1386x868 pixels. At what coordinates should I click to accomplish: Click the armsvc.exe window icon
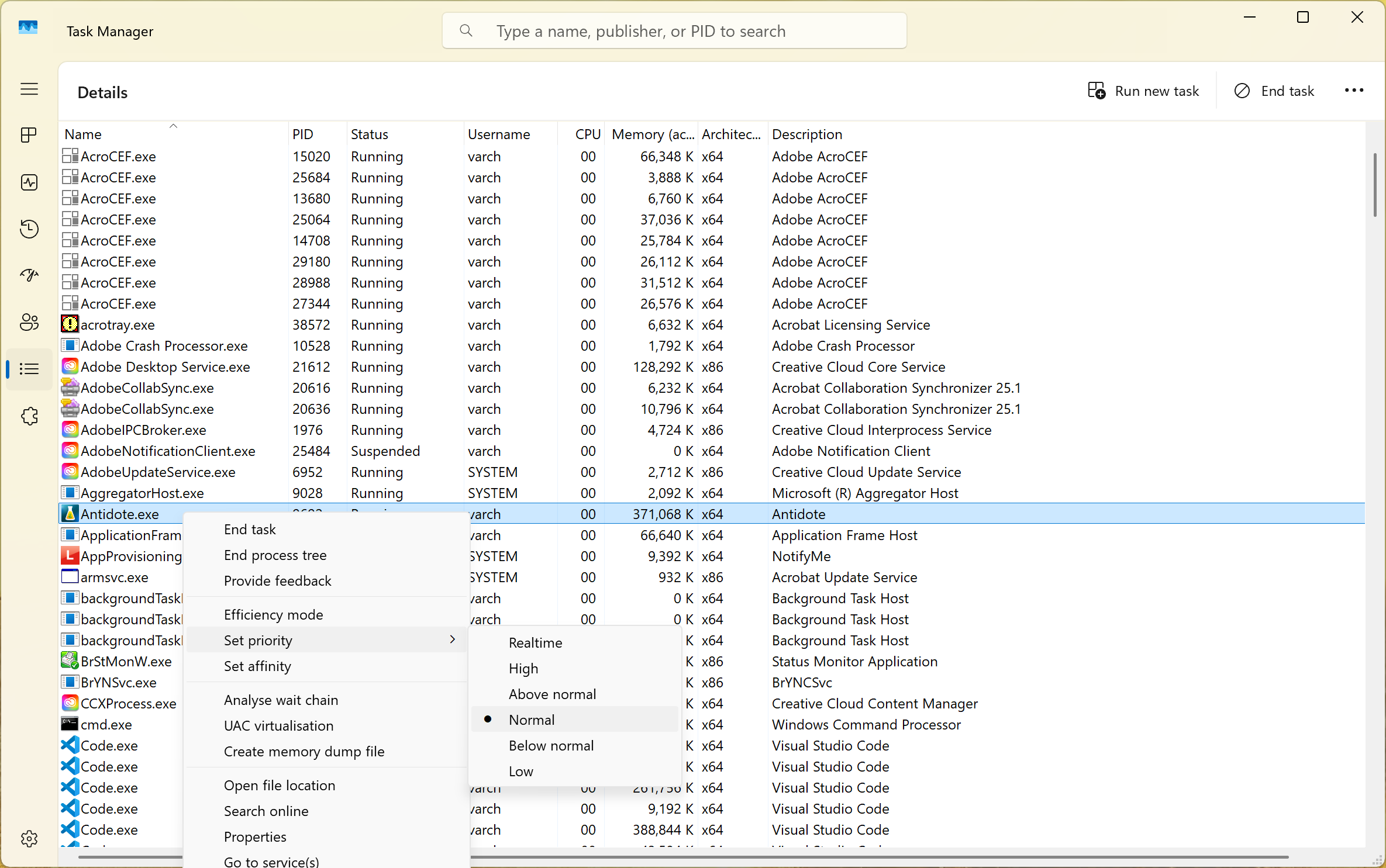coord(70,576)
